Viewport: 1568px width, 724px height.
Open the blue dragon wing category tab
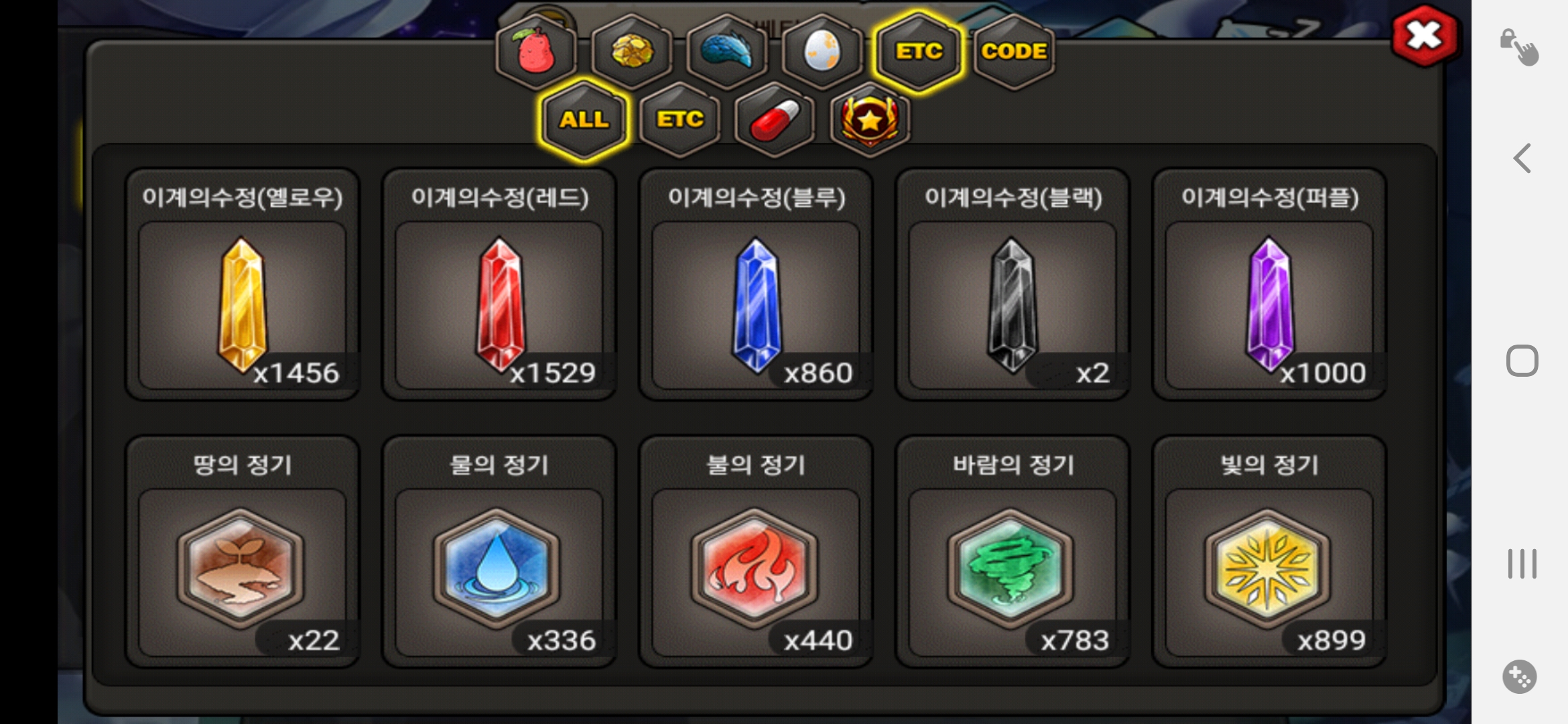point(727,52)
